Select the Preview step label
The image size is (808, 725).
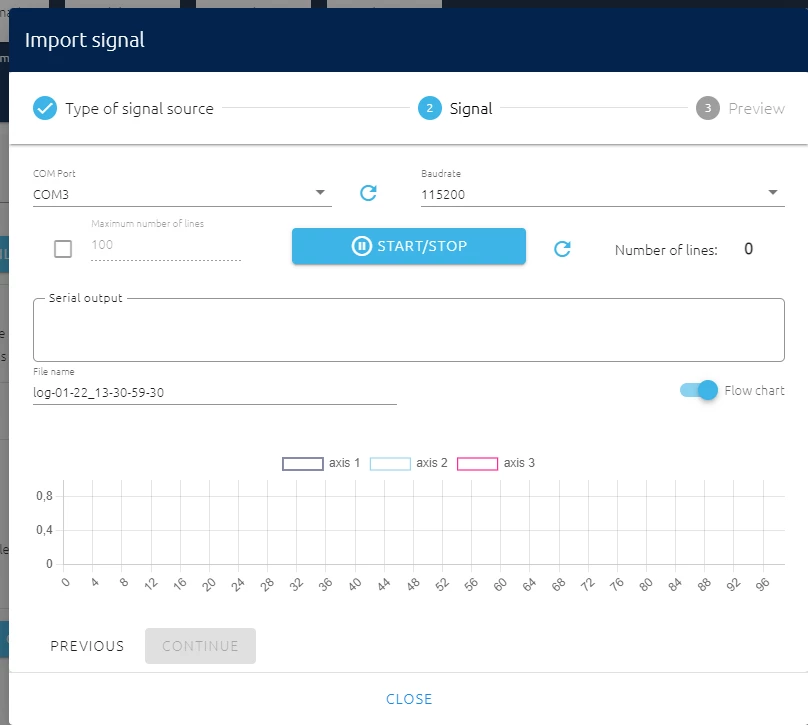click(x=756, y=108)
